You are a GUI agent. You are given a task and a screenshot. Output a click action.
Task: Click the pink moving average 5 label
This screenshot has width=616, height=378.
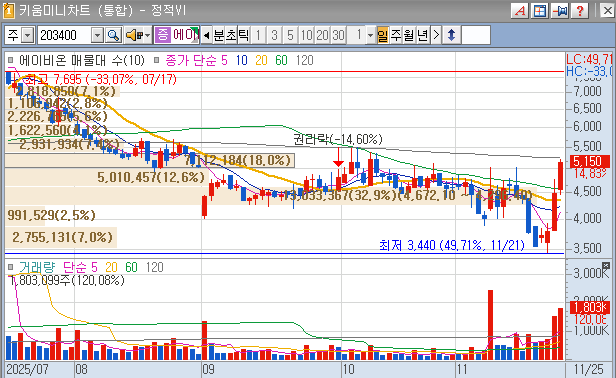tap(224, 60)
